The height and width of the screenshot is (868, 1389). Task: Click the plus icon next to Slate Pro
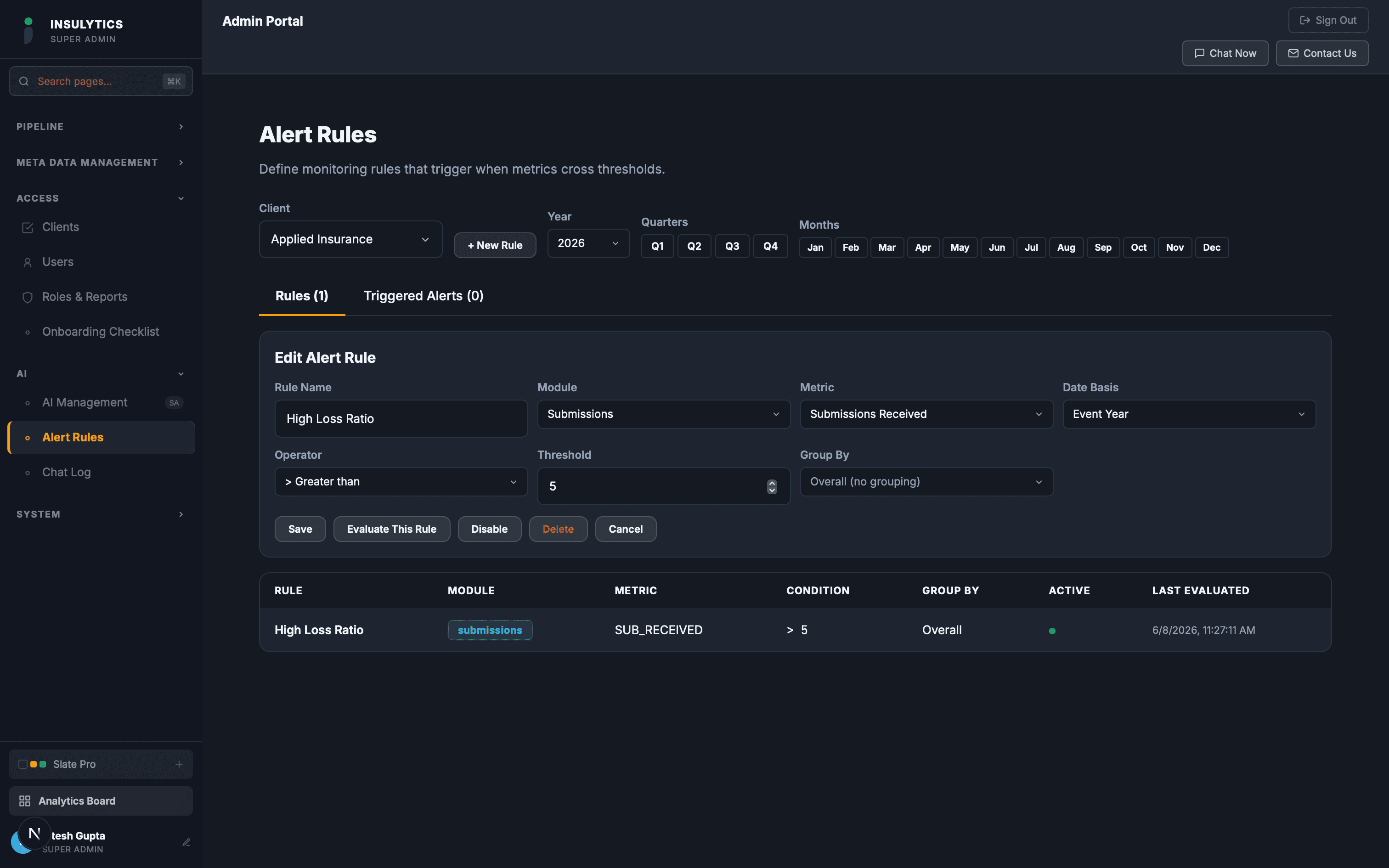click(179, 764)
